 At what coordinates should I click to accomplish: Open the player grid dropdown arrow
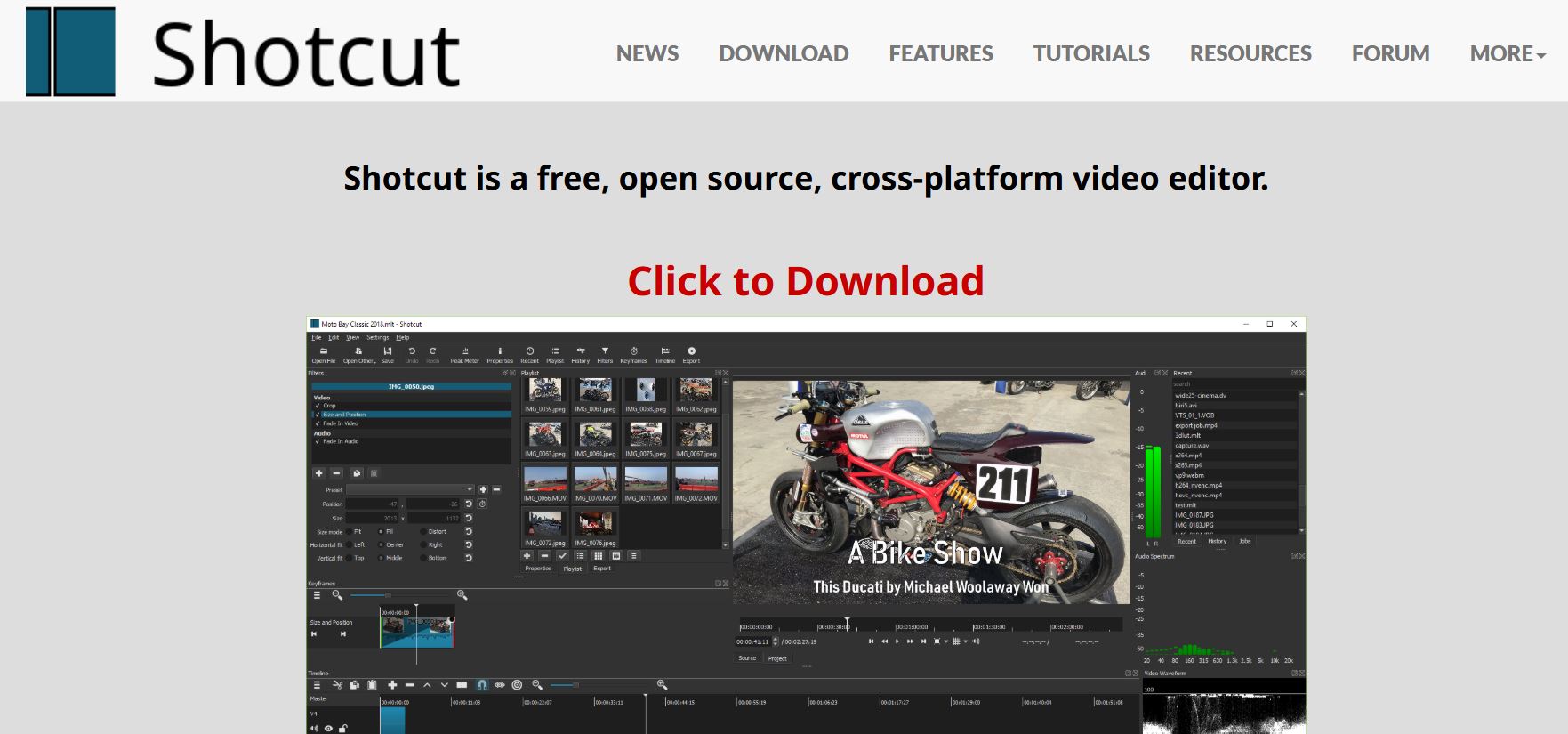coord(964,641)
